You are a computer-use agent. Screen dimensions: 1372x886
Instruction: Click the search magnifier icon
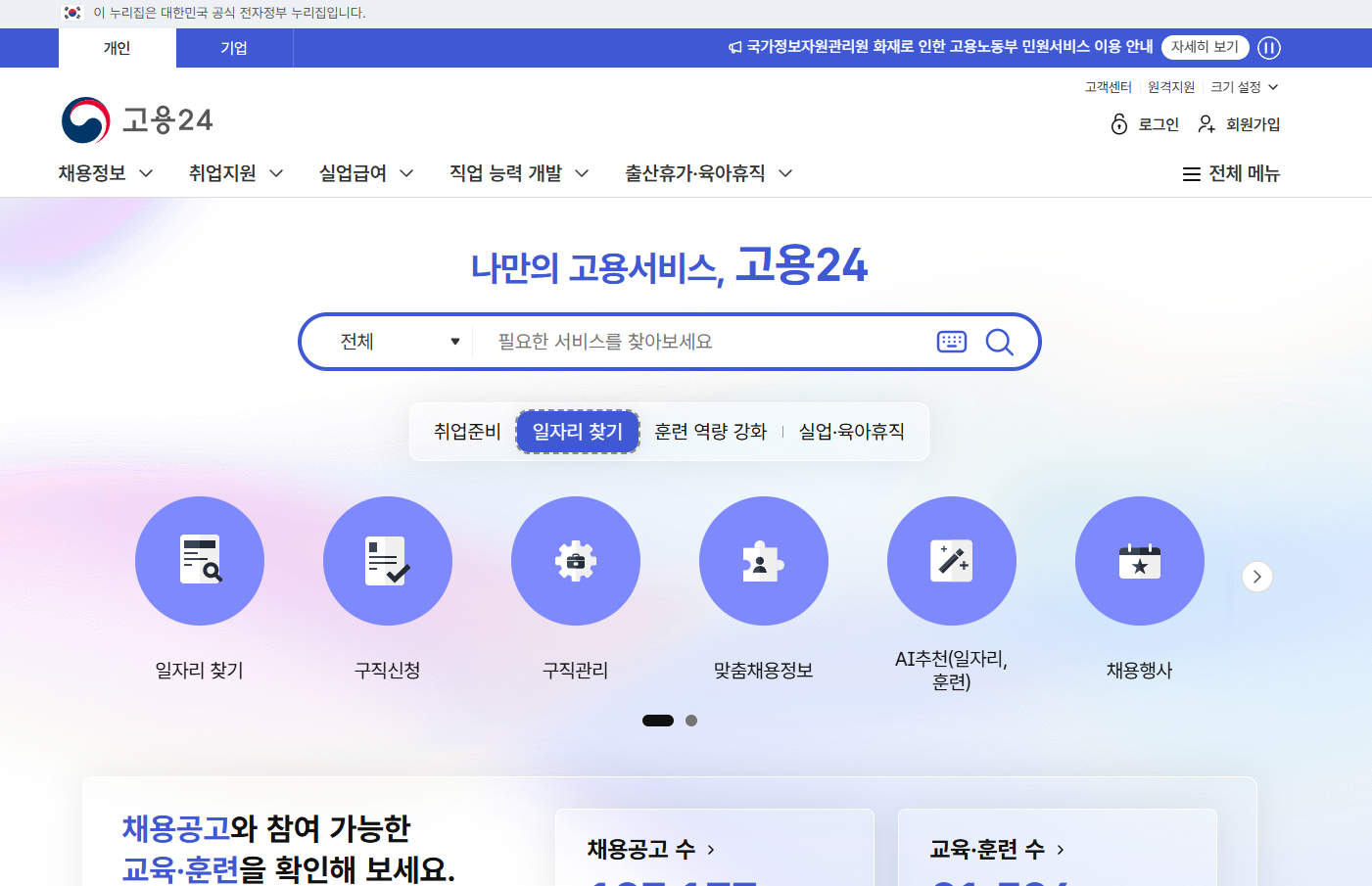pyautogui.click(x=999, y=342)
